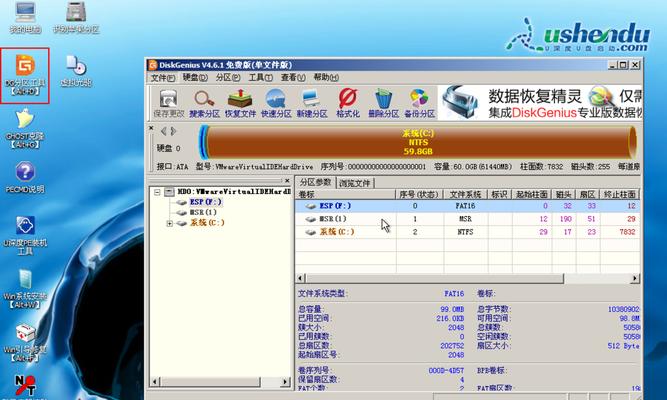Open the 我的电脑 desktop icon
Screen dimensions: 667x400
pos(25,17)
